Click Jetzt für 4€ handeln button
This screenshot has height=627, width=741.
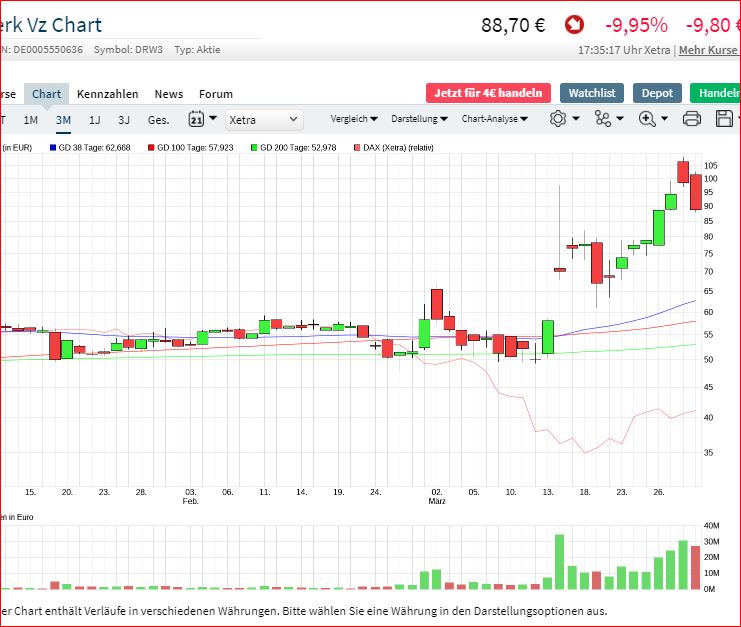tap(488, 93)
